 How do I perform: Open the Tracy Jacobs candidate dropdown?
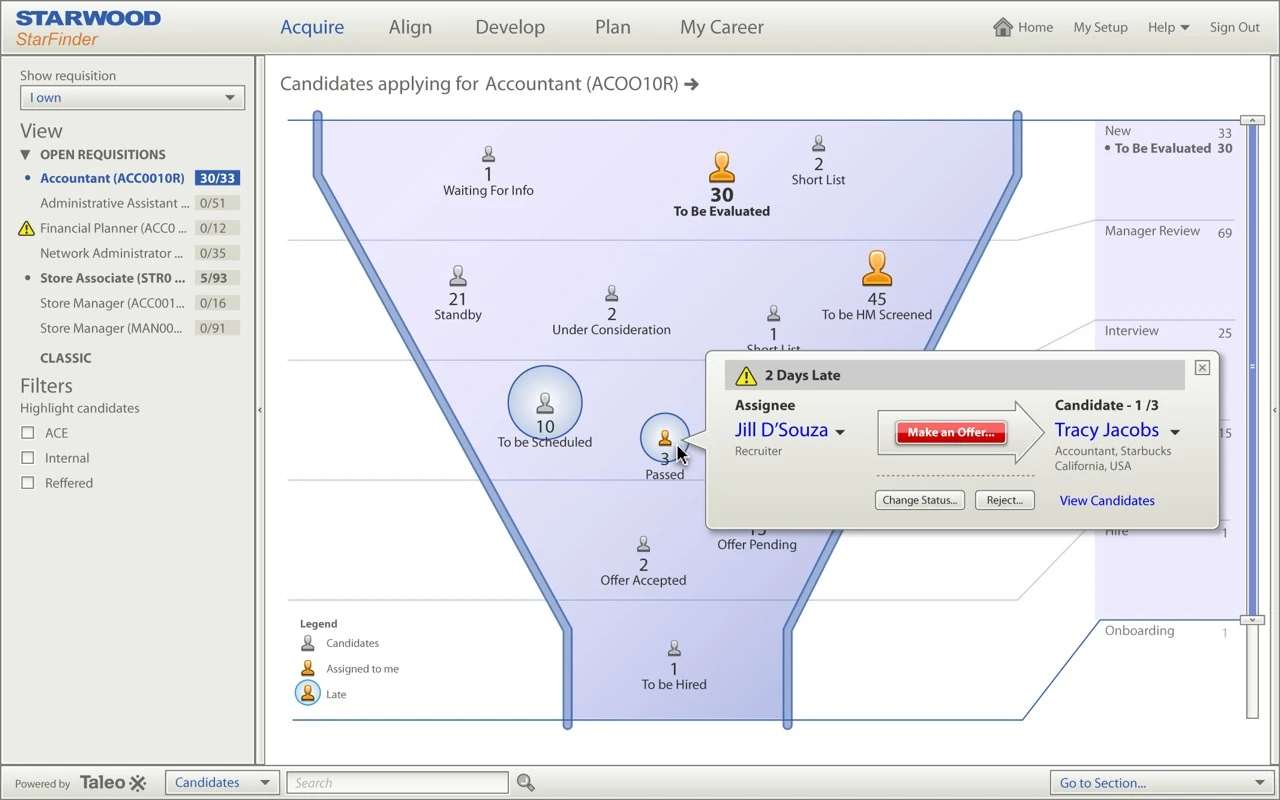(x=1175, y=433)
